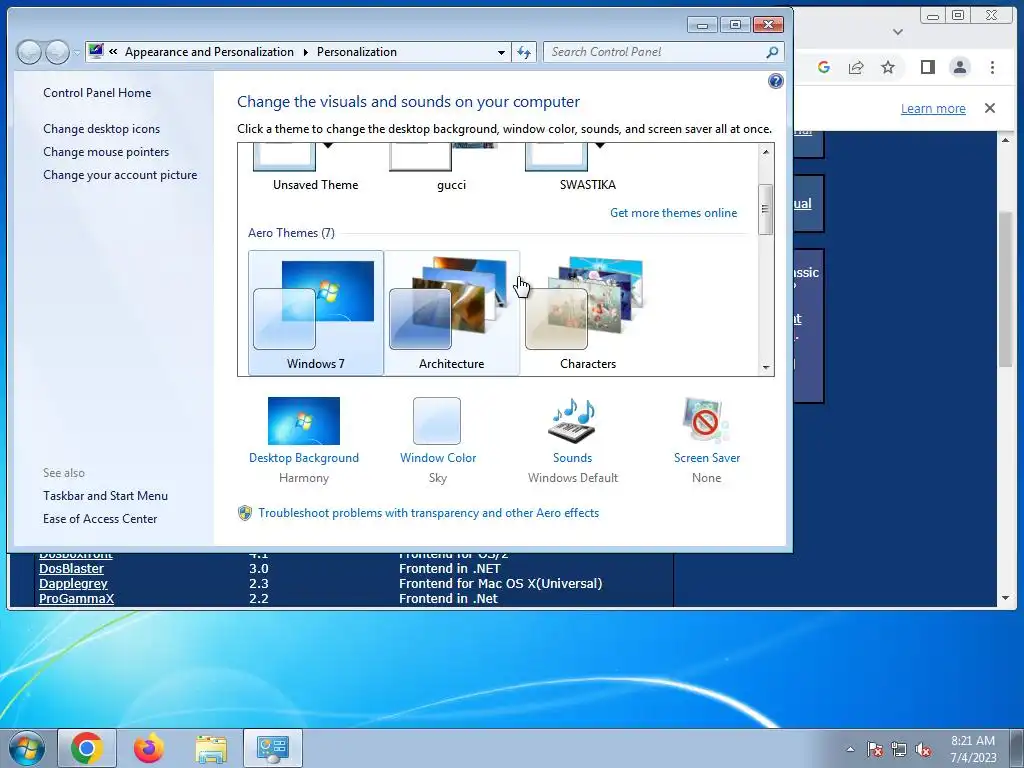Click the shield icon beside Troubleshoot
This screenshot has height=768, width=1024.
(245, 513)
